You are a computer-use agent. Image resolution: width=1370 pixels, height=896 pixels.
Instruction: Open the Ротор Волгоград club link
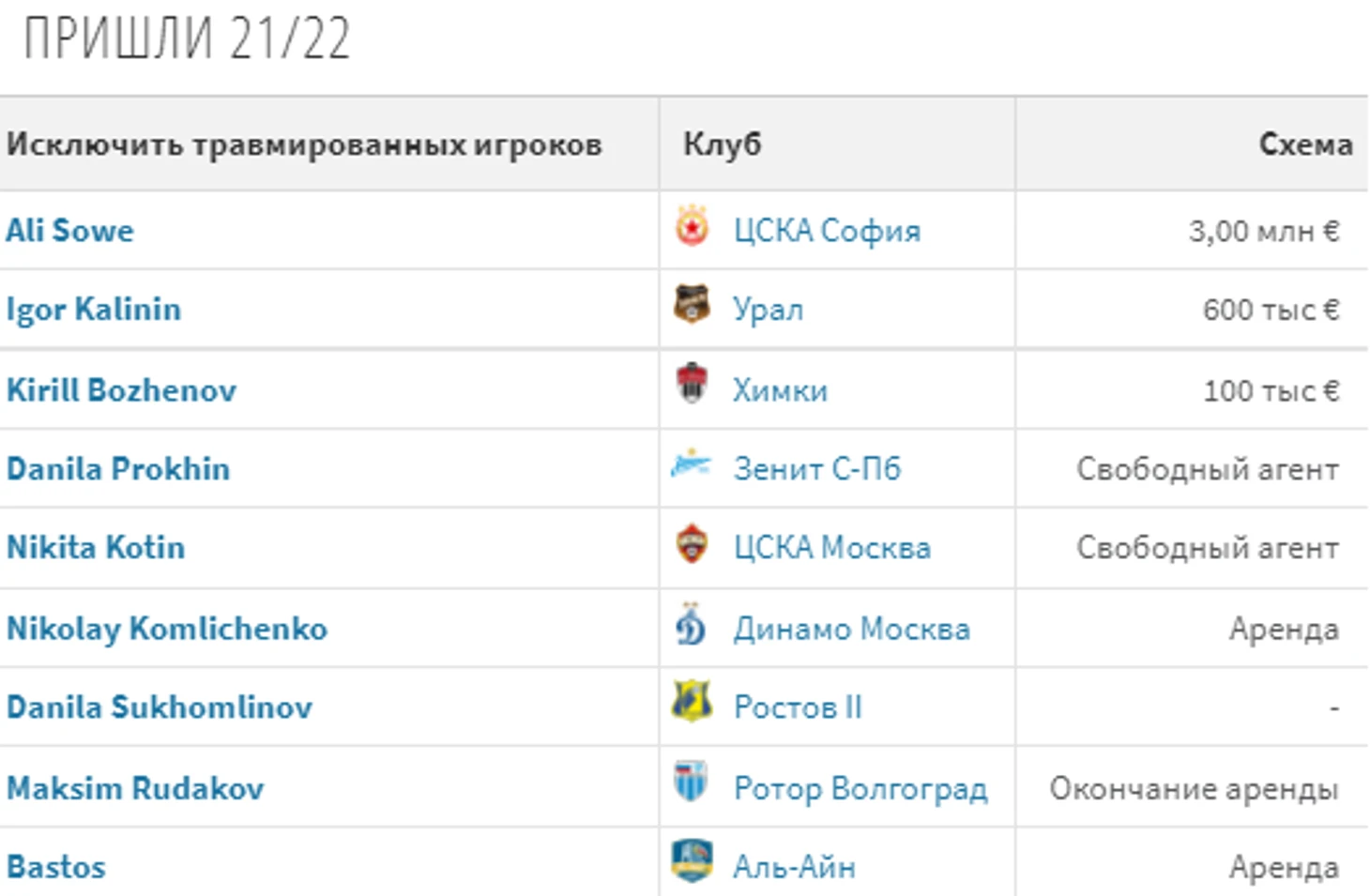[860, 789]
